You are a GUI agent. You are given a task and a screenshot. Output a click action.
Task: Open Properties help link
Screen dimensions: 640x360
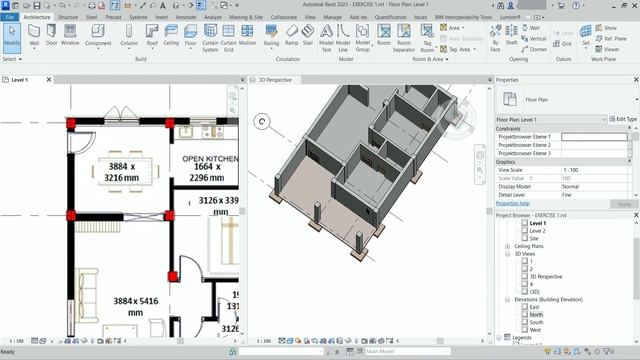pyautogui.click(x=513, y=203)
